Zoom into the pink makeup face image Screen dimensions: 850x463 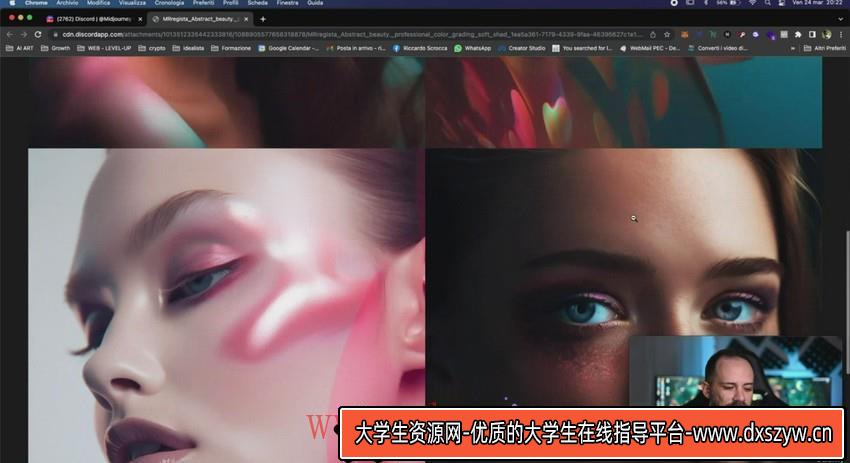pos(226,305)
